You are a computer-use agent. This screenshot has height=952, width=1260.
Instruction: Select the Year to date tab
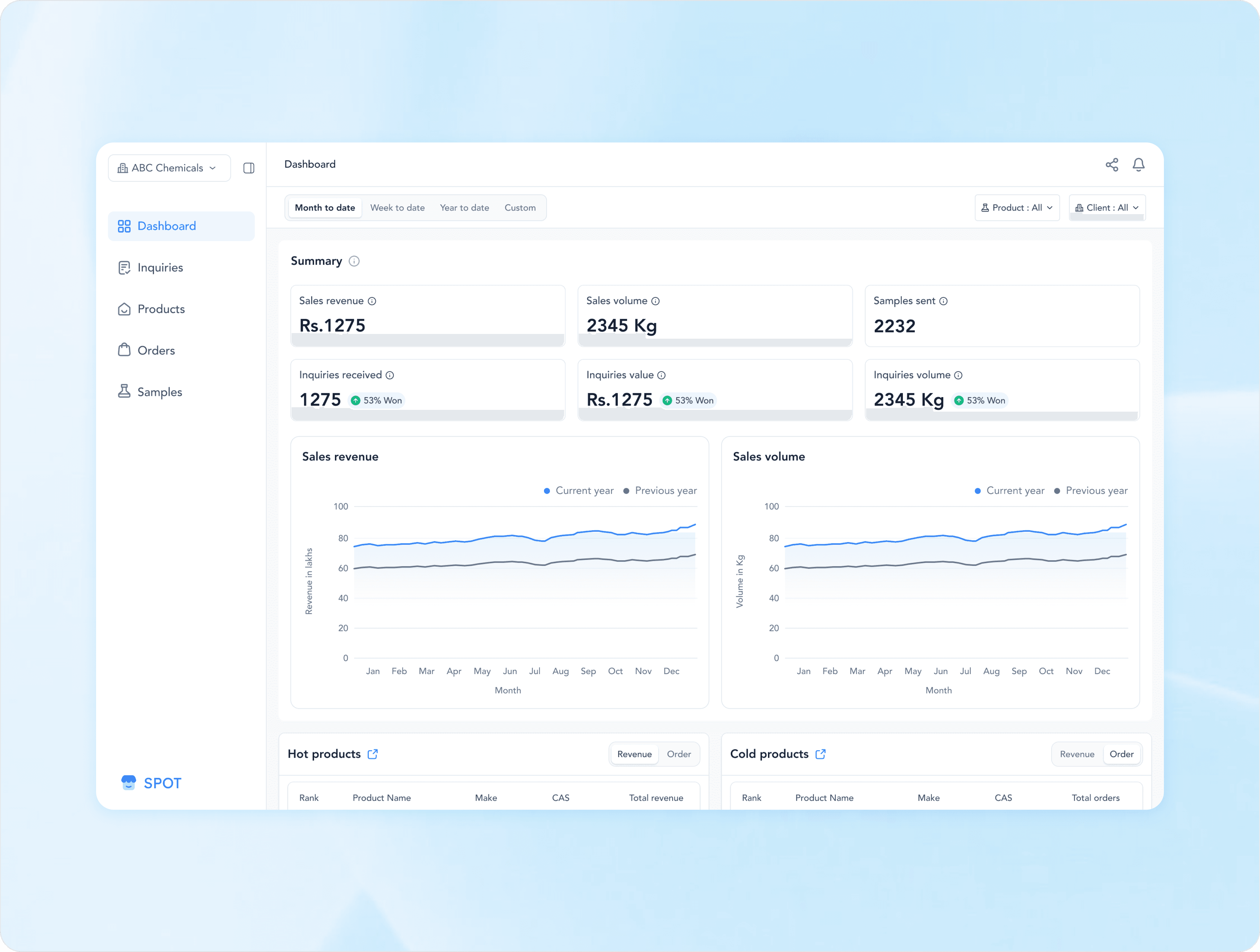tap(464, 207)
